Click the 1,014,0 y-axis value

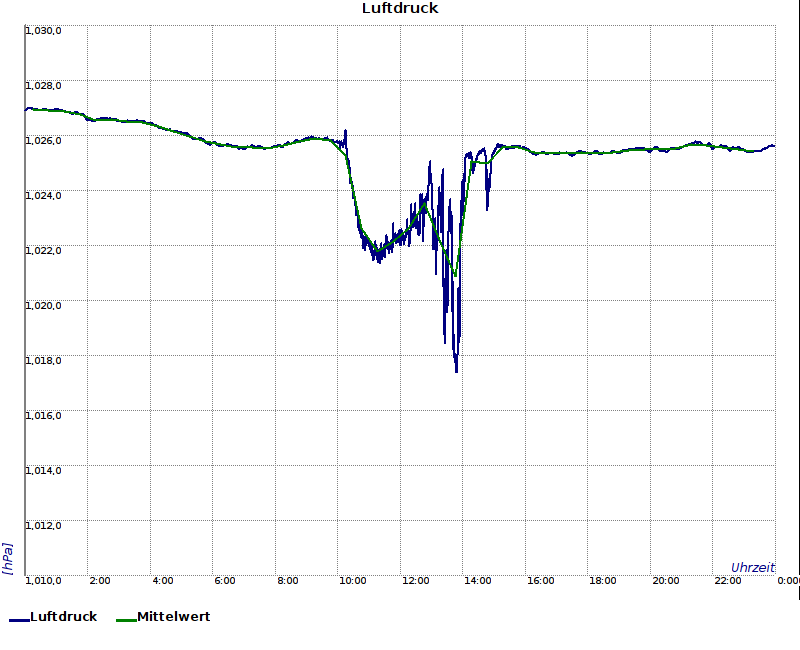(43, 470)
